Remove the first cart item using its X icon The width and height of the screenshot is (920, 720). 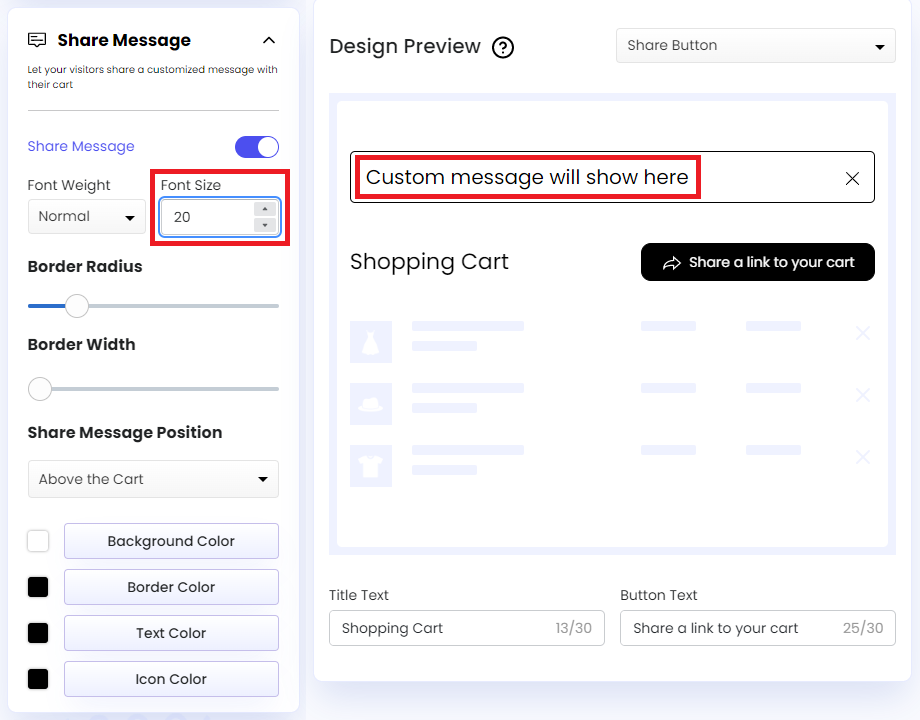[x=863, y=332]
